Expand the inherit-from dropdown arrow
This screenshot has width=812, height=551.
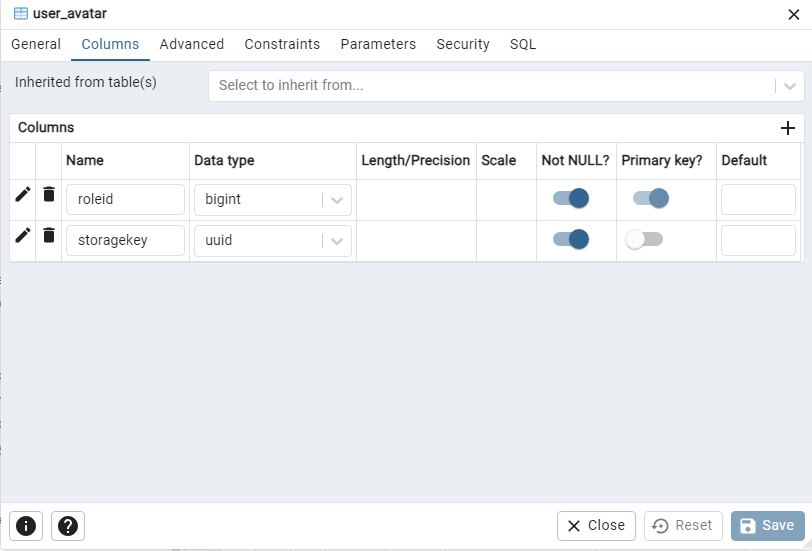click(x=790, y=86)
